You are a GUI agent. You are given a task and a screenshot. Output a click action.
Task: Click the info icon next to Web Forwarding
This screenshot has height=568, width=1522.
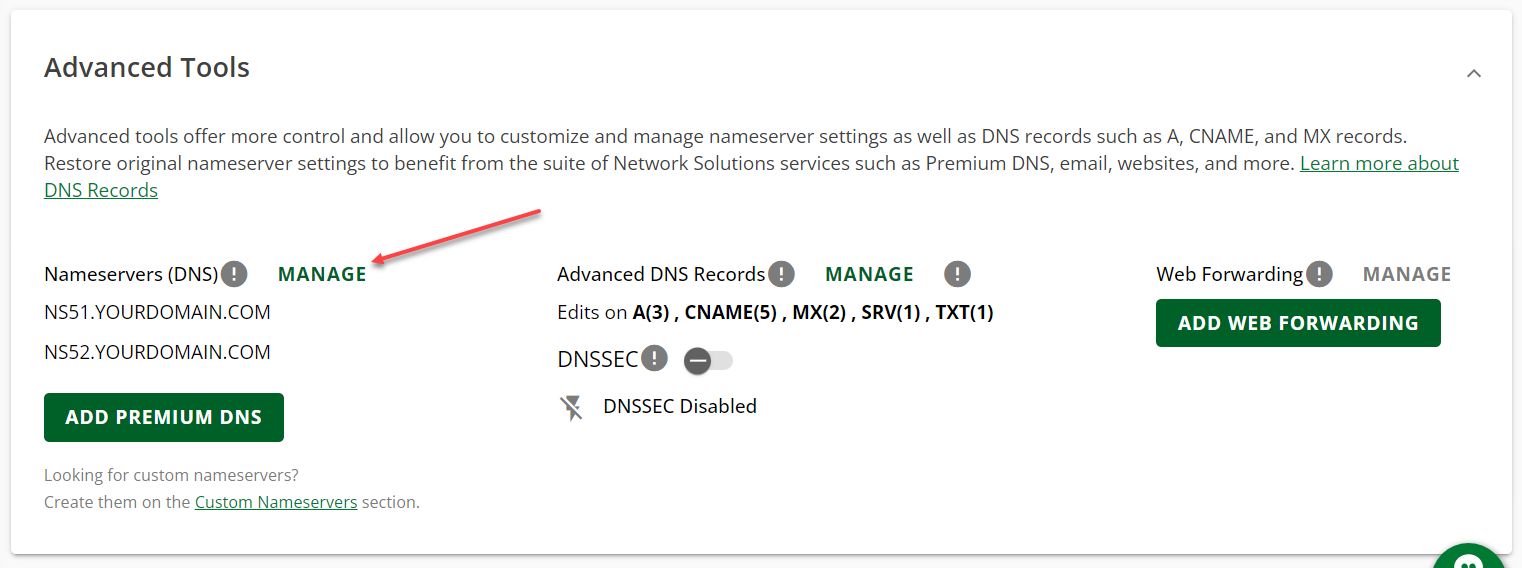coord(1320,274)
